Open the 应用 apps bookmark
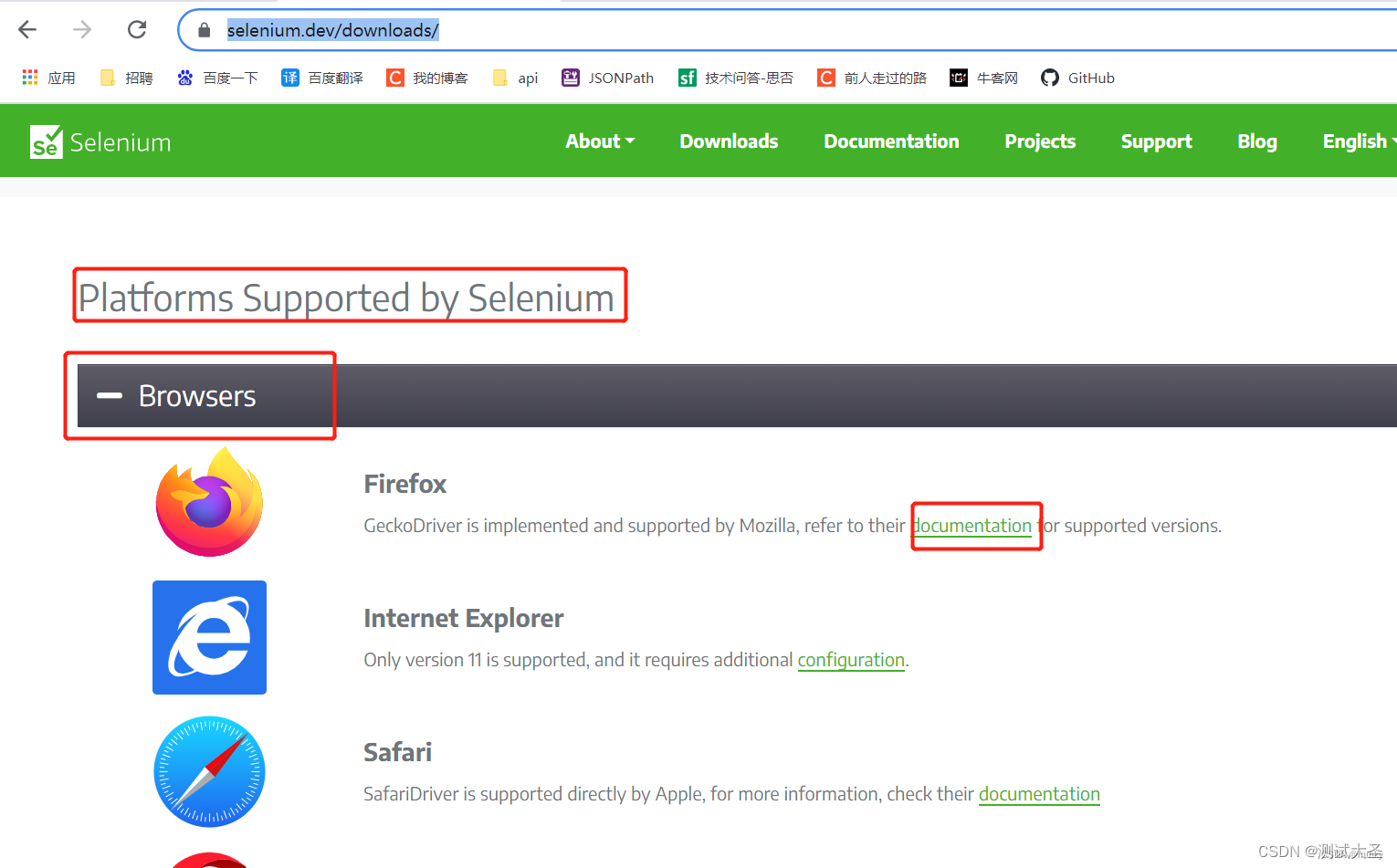 click(49, 78)
